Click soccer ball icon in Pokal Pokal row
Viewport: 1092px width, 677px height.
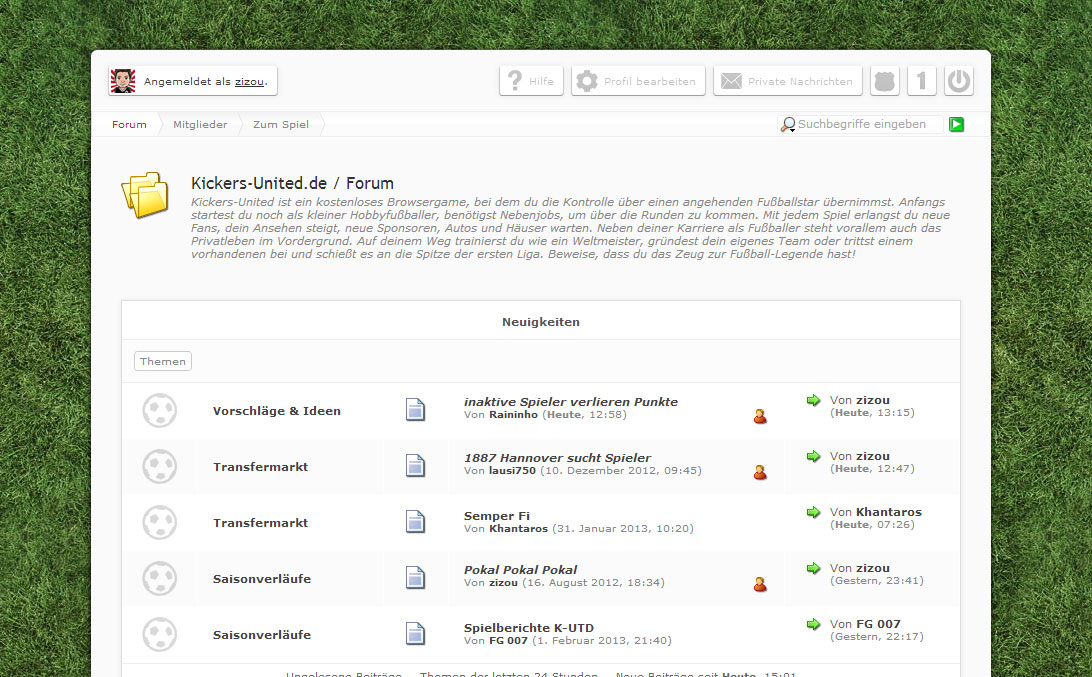tap(159, 578)
